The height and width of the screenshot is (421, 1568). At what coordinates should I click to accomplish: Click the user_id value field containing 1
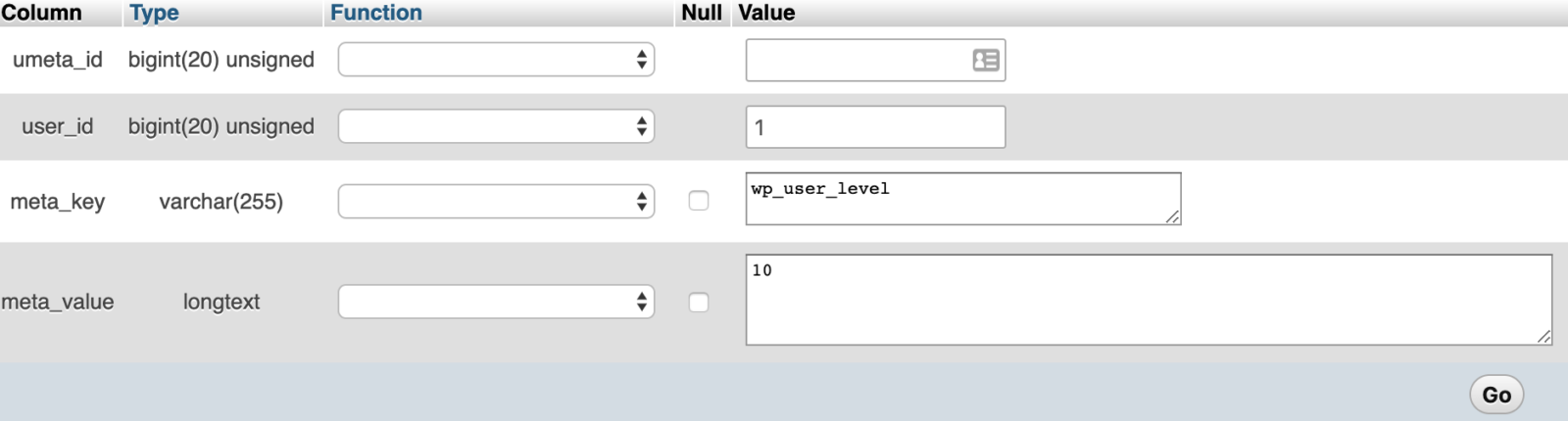pyautogui.click(x=875, y=127)
